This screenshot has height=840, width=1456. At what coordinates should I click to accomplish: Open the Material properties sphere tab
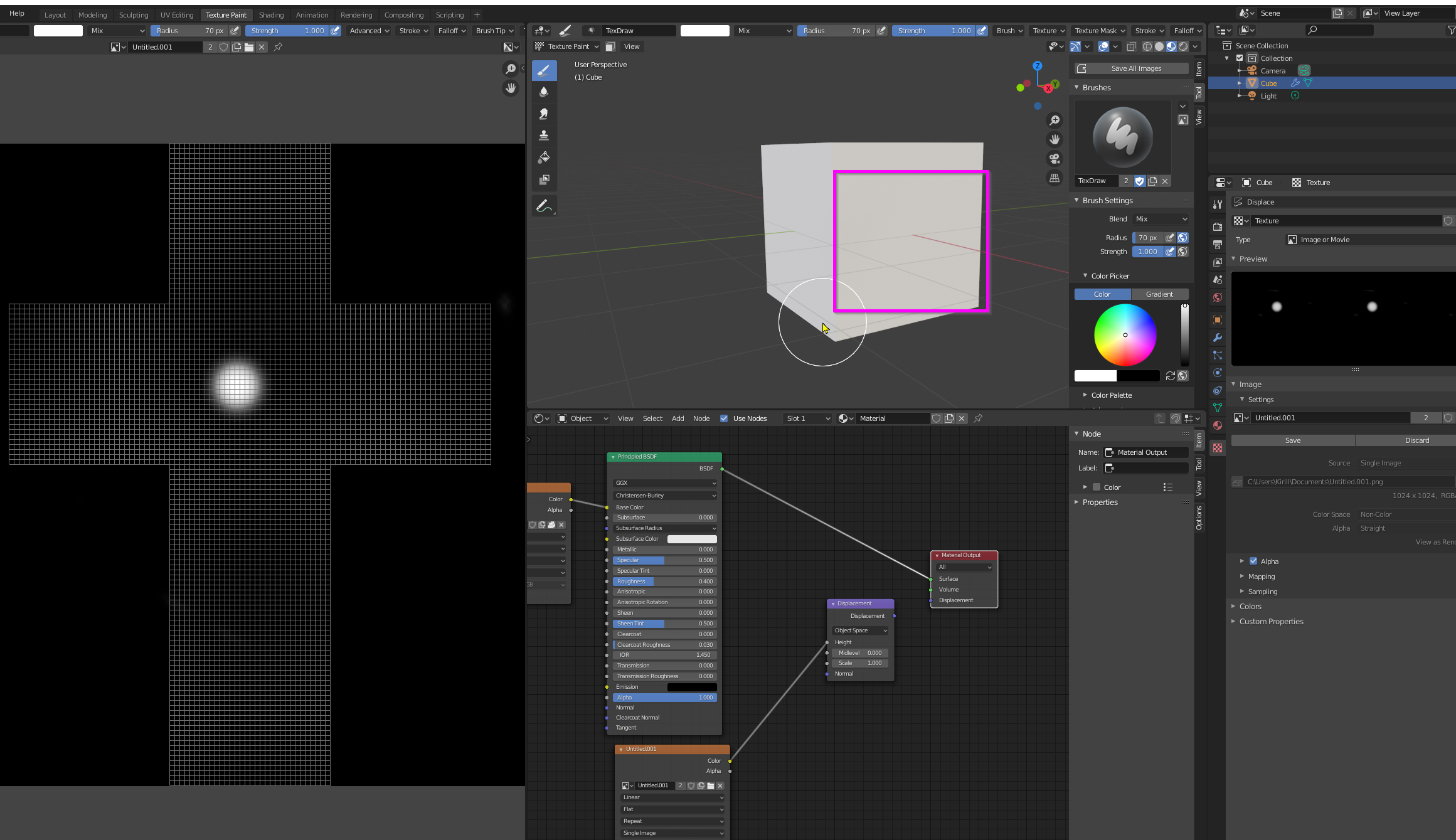click(x=1218, y=425)
